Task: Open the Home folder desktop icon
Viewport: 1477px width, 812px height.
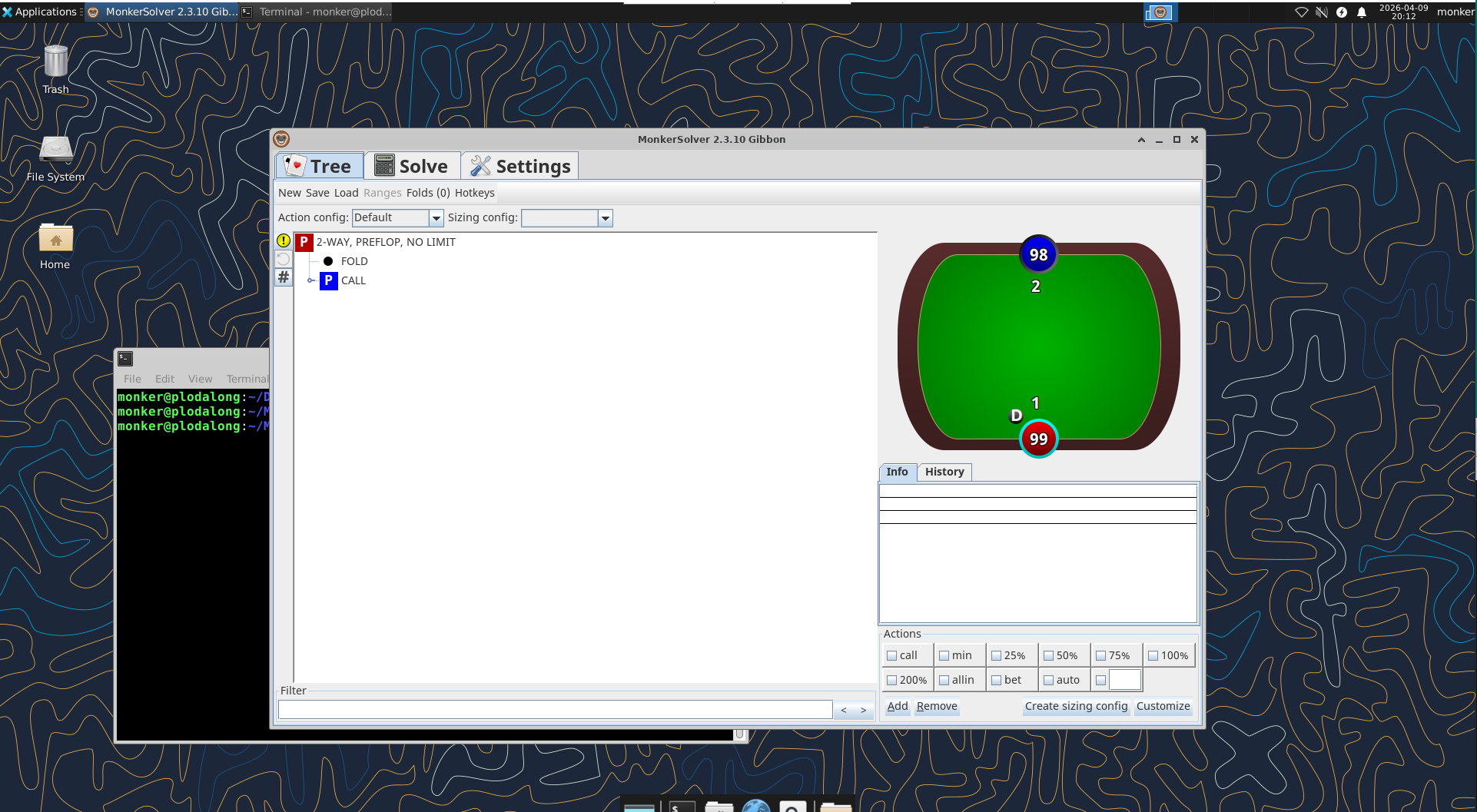Action: [x=55, y=237]
